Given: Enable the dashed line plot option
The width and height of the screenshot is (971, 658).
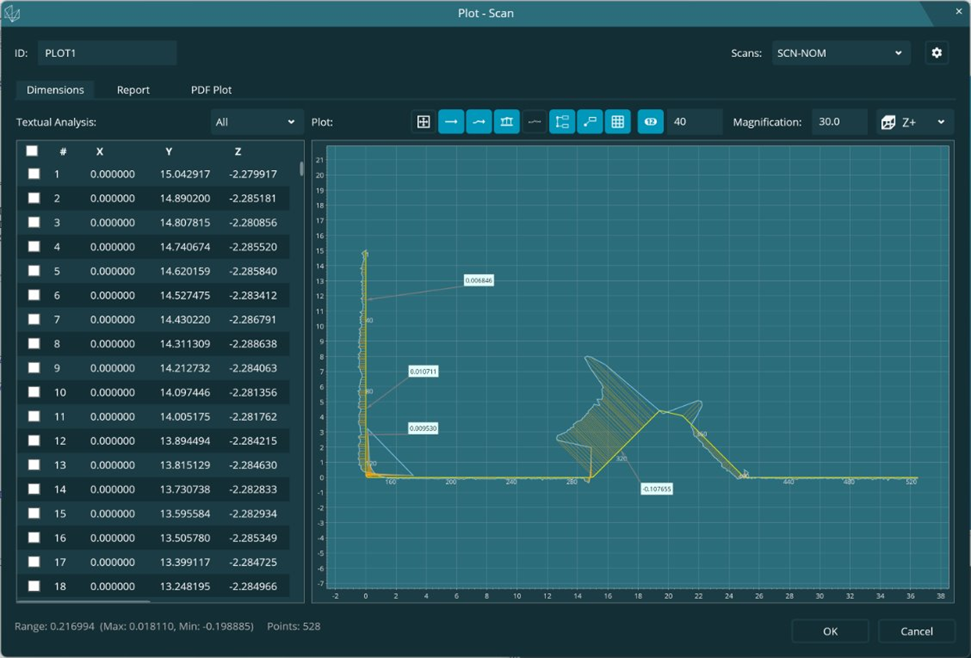Looking at the screenshot, I should (x=535, y=121).
